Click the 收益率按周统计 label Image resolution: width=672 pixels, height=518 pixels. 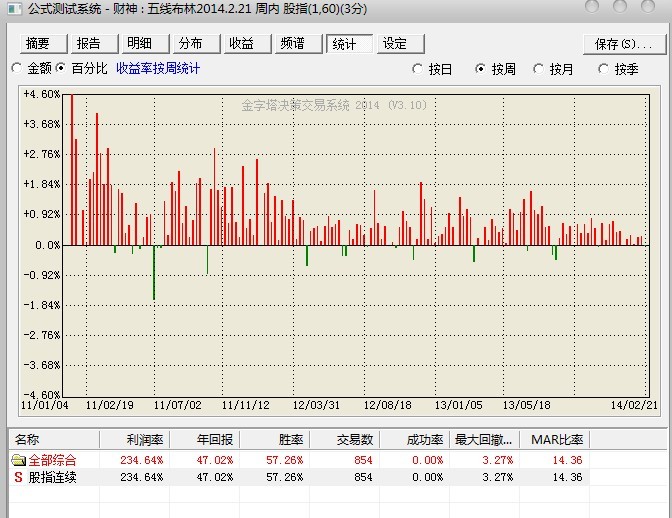pos(158,68)
